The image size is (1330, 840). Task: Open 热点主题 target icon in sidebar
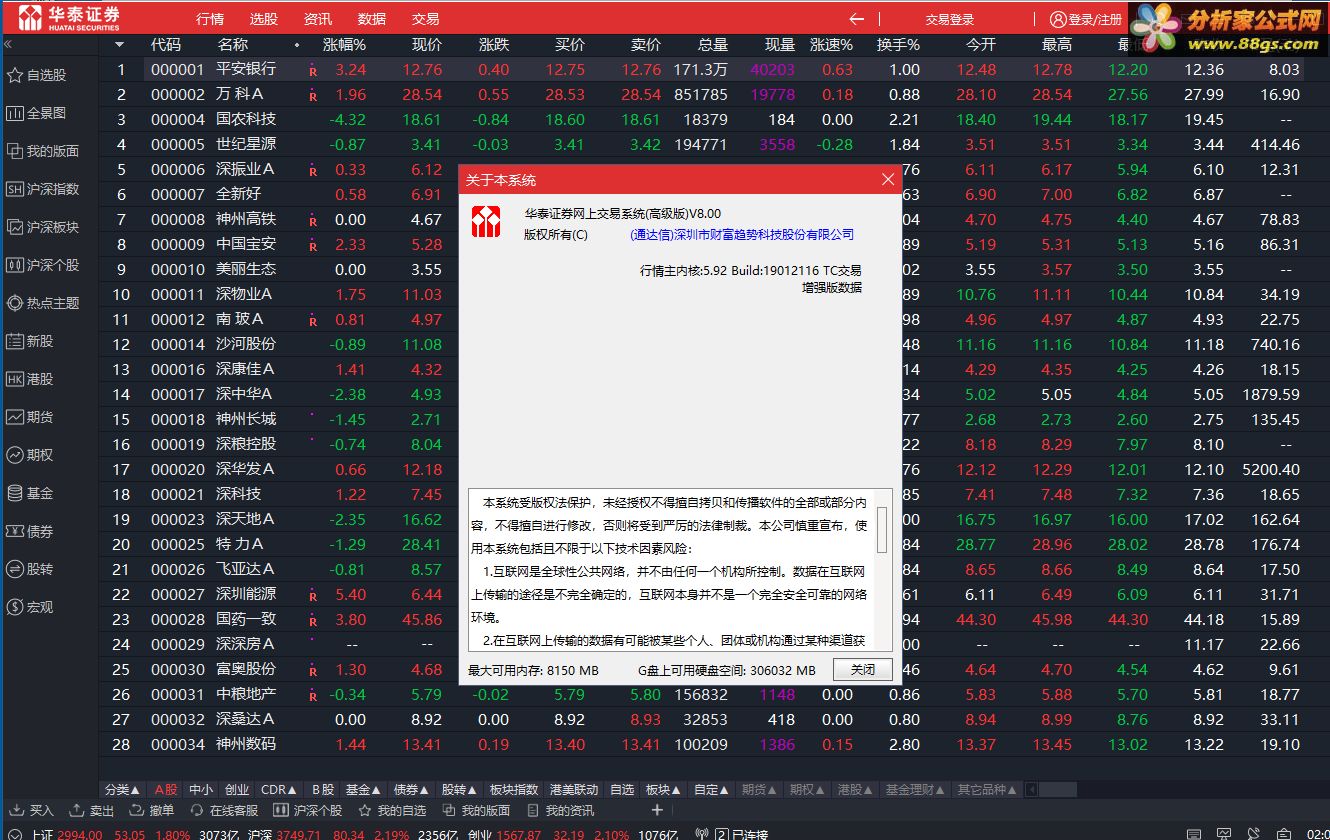[x=15, y=303]
